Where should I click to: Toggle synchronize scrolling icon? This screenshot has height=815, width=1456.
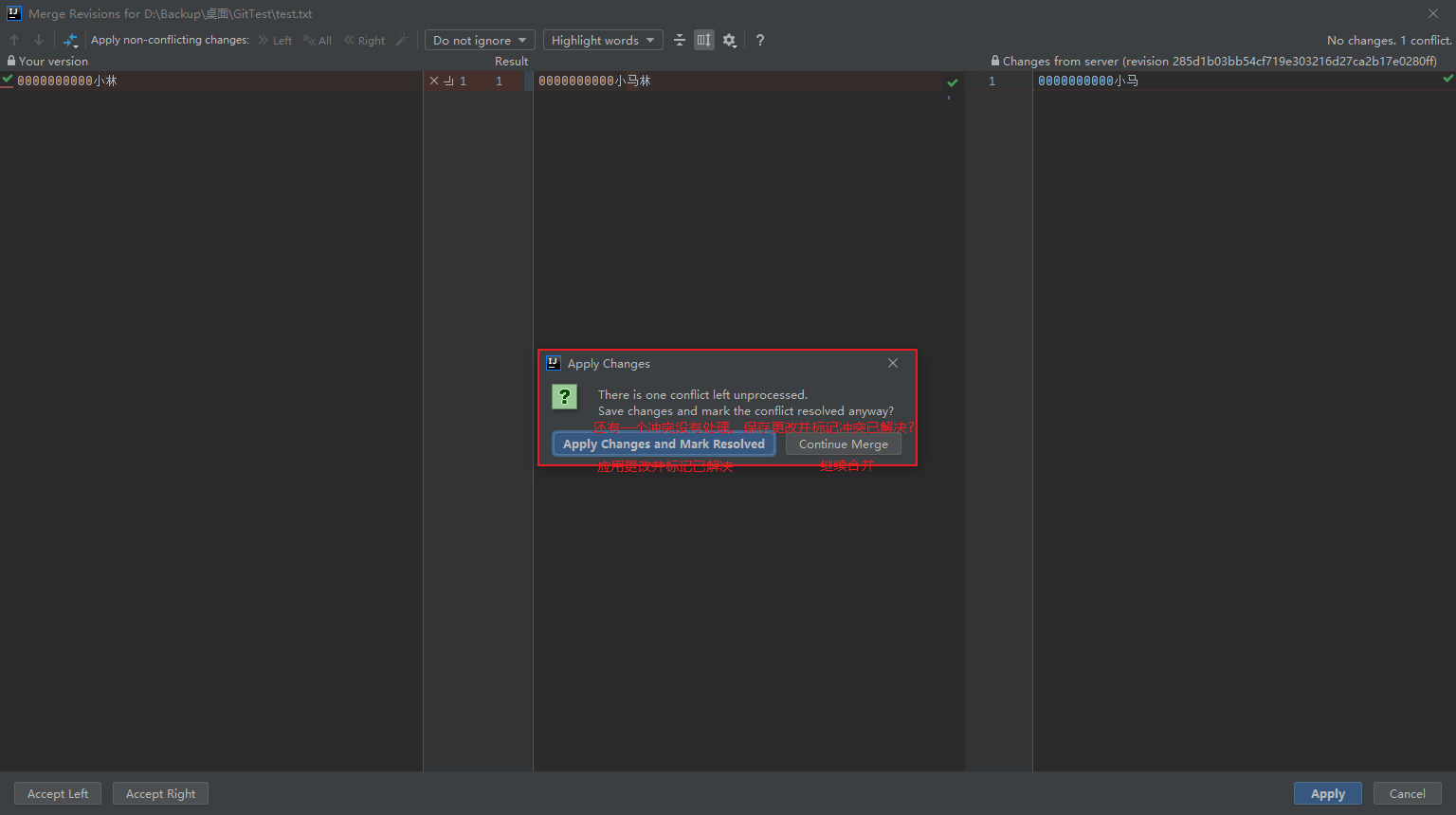[x=704, y=40]
